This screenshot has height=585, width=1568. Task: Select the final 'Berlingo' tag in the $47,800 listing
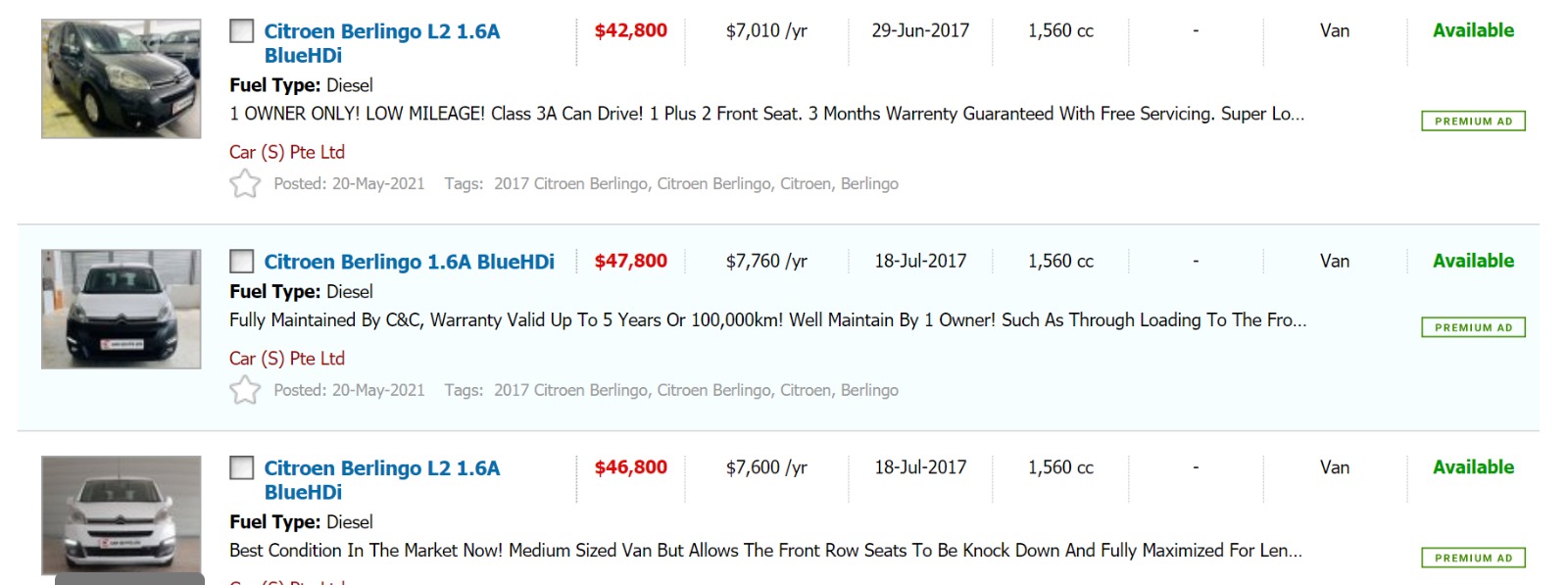[869, 390]
